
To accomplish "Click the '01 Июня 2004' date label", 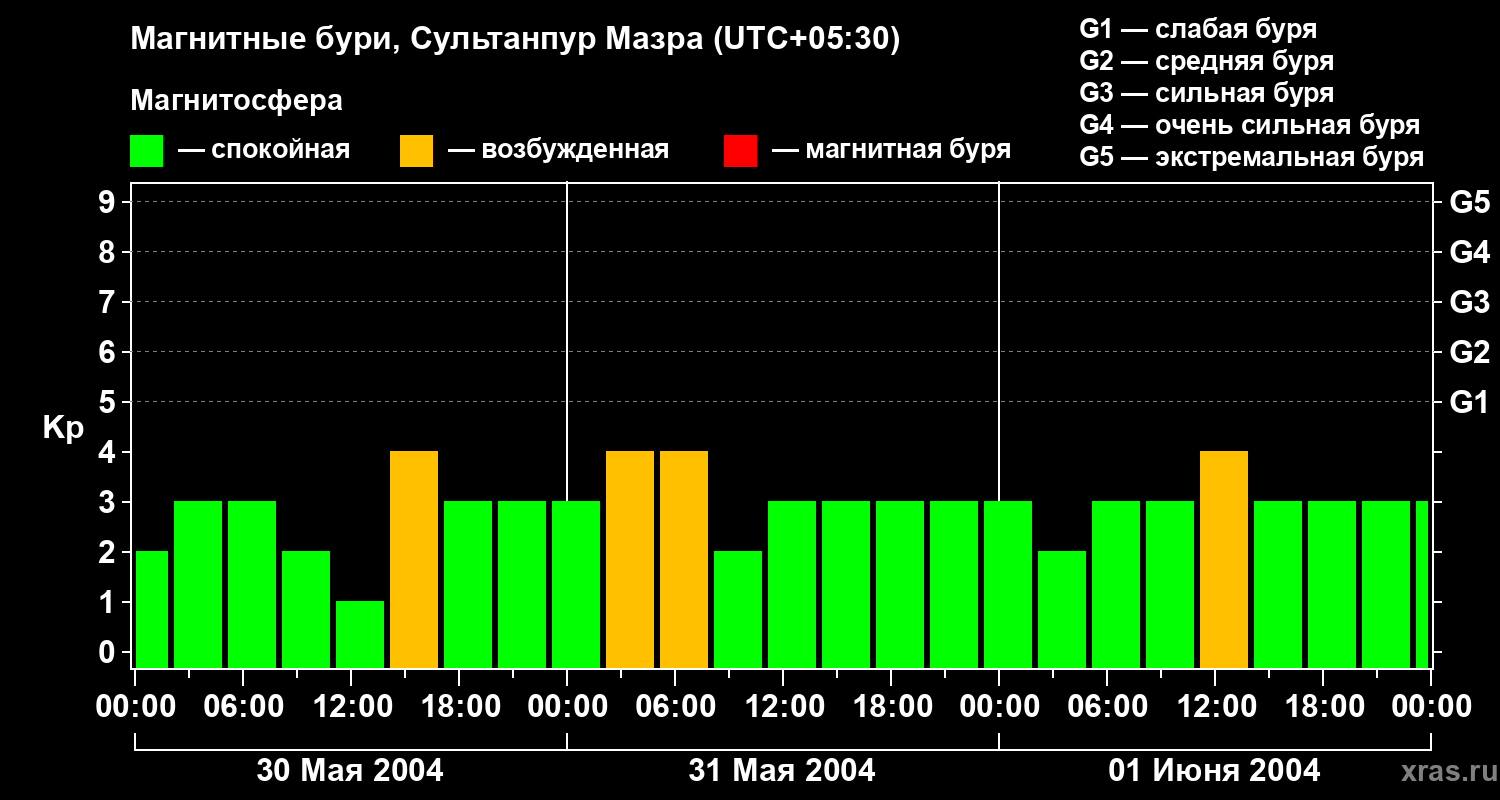I will click(1214, 771).
